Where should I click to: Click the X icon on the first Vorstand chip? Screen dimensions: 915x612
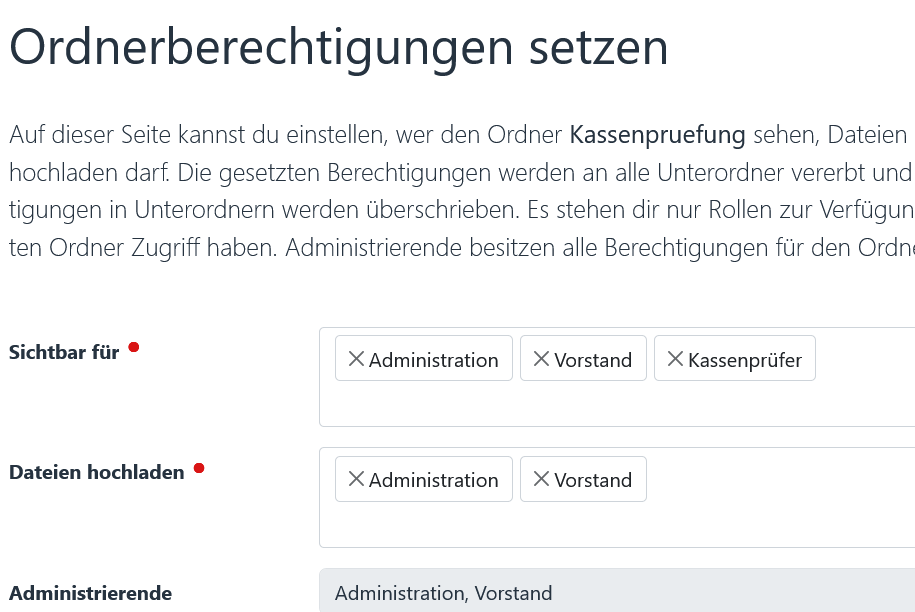[541, 358]
